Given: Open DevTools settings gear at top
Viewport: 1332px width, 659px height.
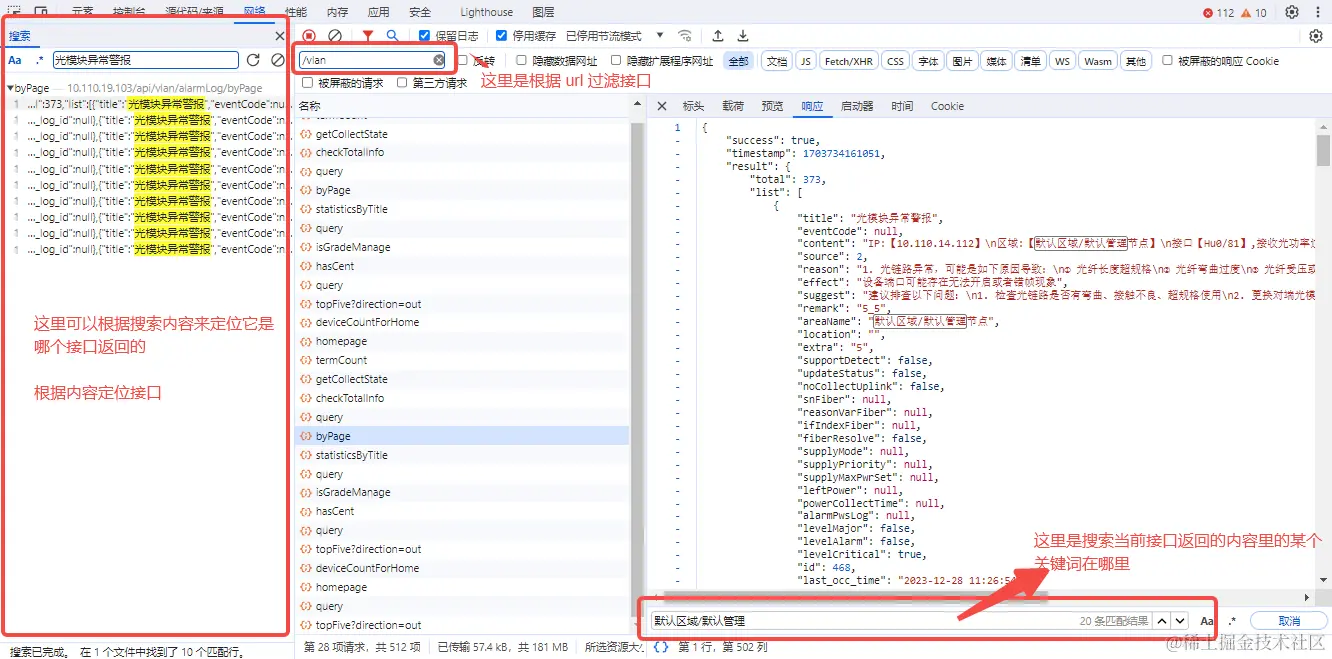Looking at the screenshot, I should (x=1292, y=12).
